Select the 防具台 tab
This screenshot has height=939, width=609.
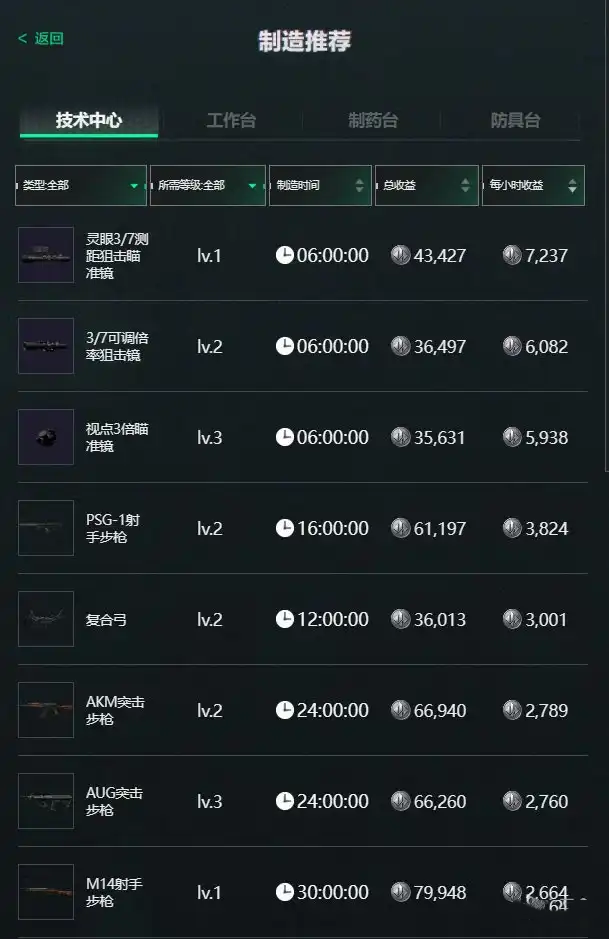(x=515, y=120)
